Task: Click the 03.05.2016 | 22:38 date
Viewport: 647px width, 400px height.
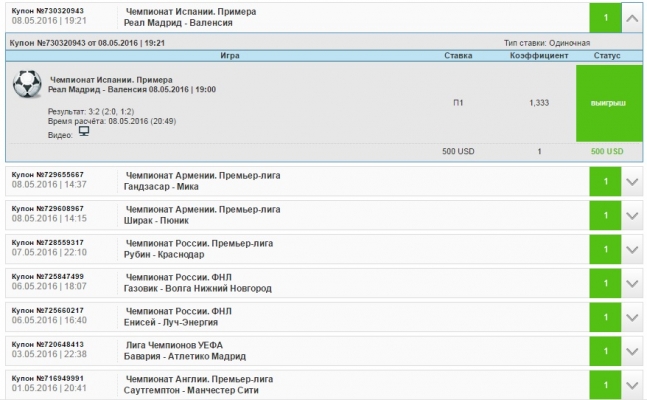Action: point(49,354)
